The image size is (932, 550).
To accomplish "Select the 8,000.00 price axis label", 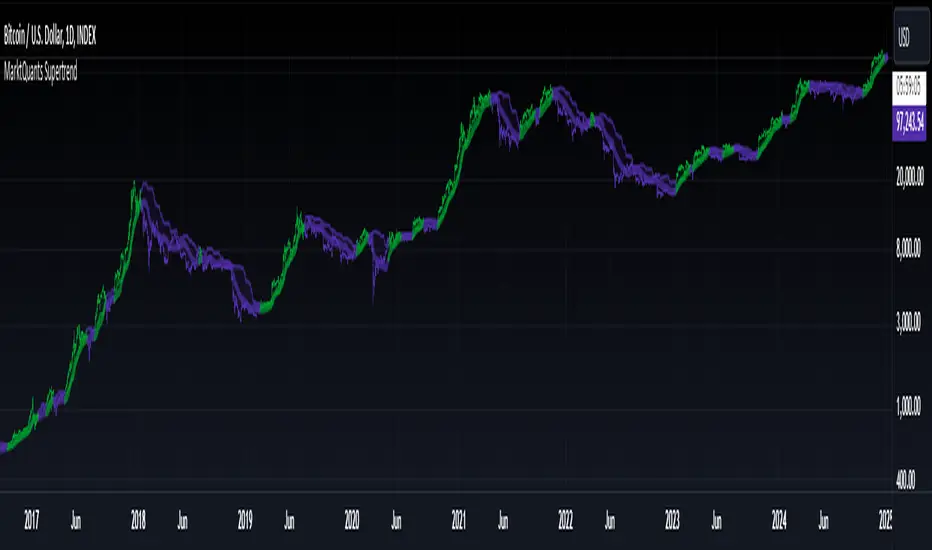I will click(x=909, y=249).
